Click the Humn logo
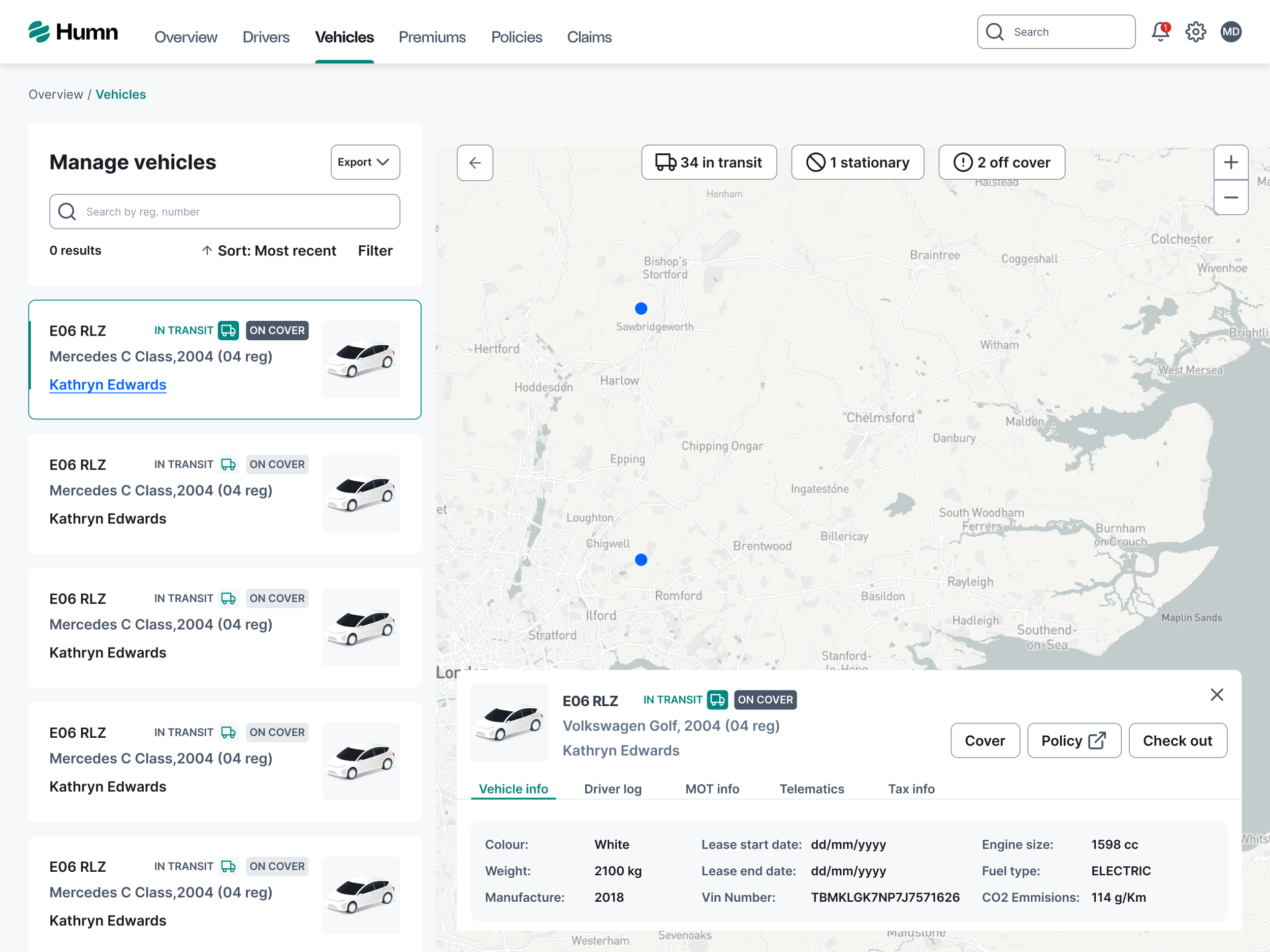Screen dimensions: 1270x952 73,32
